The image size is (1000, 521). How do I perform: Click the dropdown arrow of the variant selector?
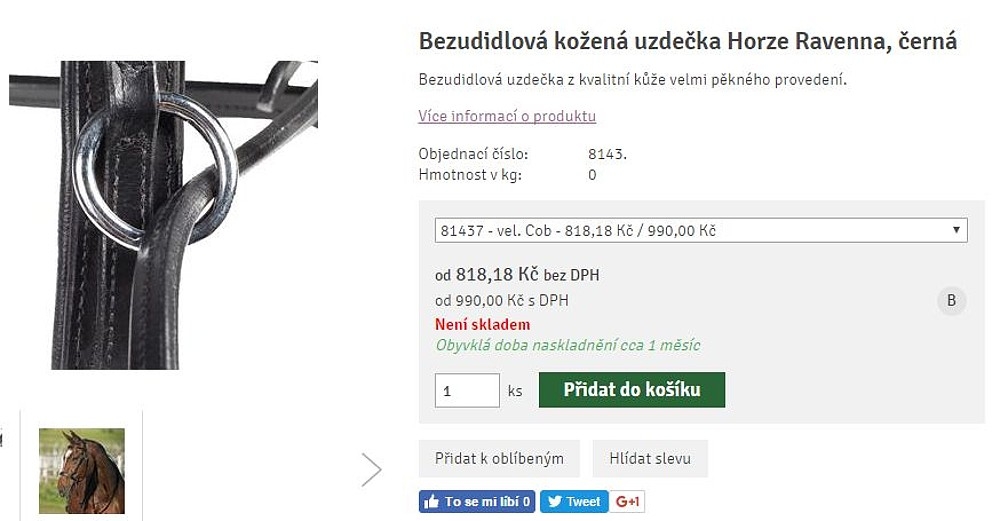click(x=956, y=230)
